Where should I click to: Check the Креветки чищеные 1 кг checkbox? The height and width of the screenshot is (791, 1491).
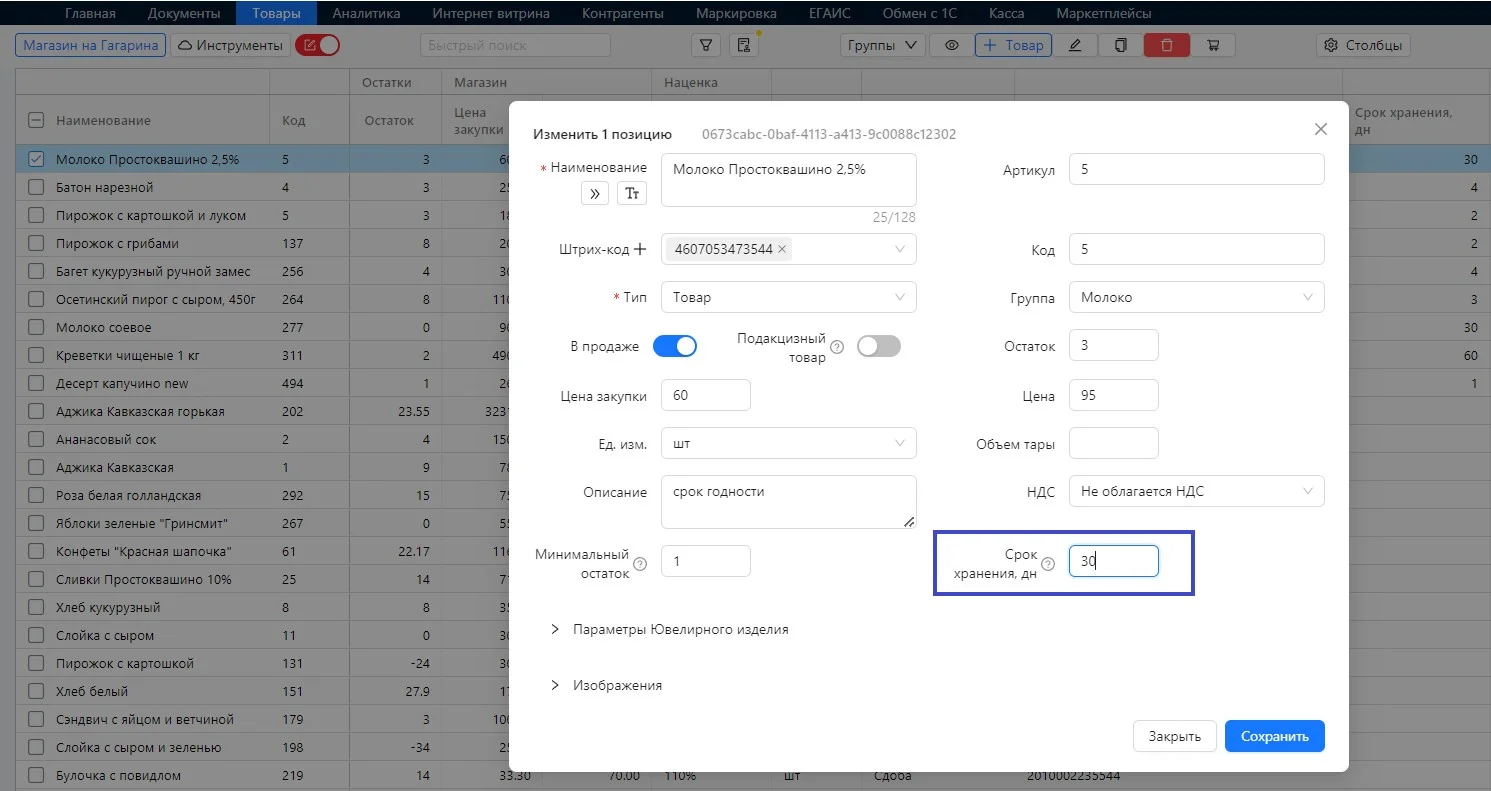pos(36,355)
